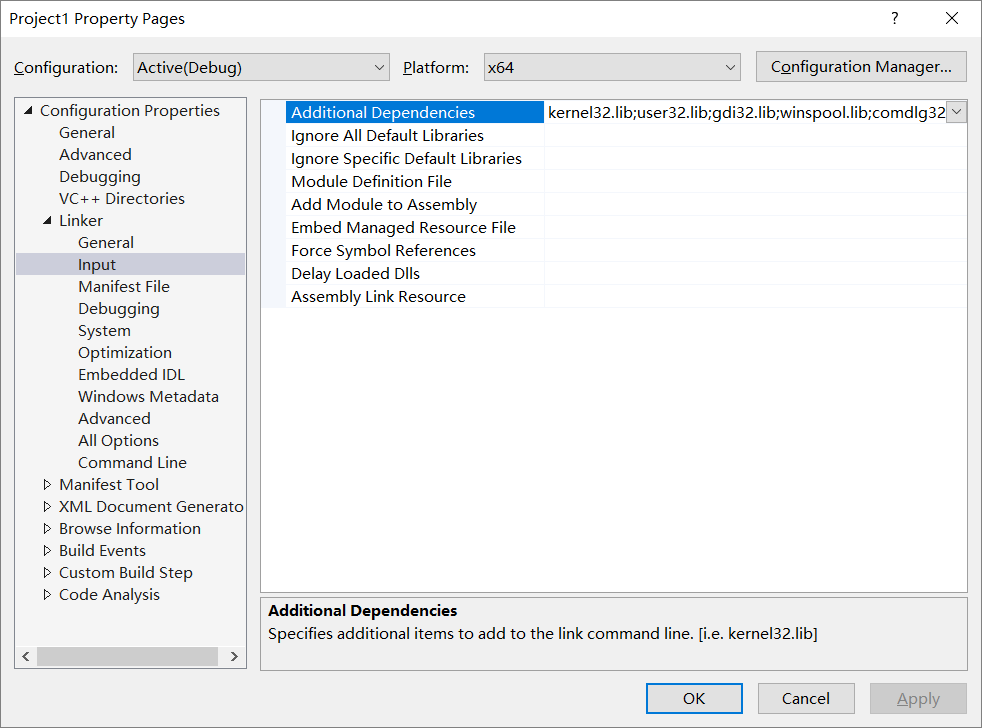The height and width of the screenshot is (728, 982).
Task: Open the Configuration Manager dialog
Action: pos(860,67)
